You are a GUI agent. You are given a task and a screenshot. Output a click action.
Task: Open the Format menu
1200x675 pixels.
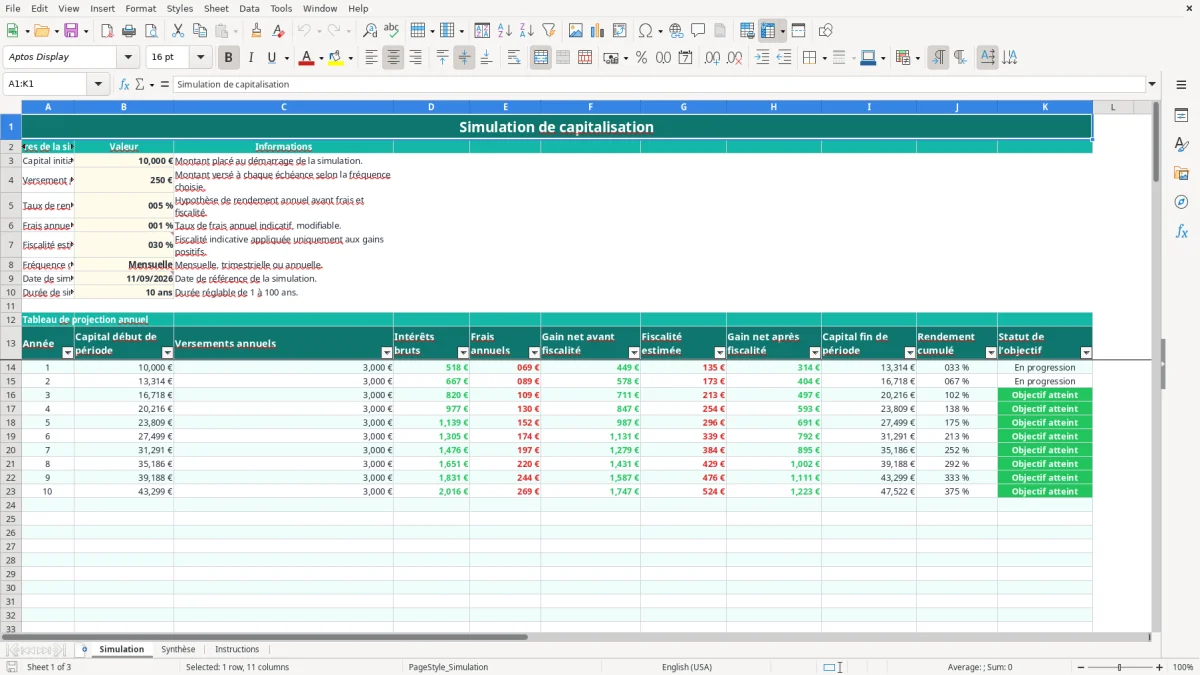[x=140, y=8]
